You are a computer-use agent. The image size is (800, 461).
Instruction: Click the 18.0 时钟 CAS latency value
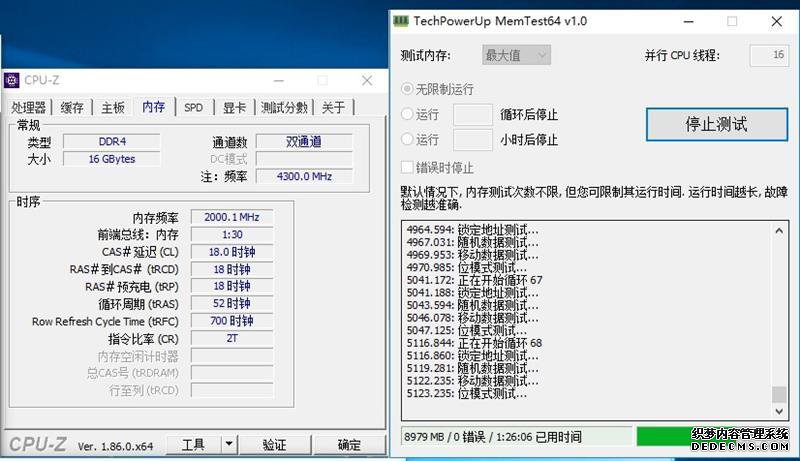point(232,252)
